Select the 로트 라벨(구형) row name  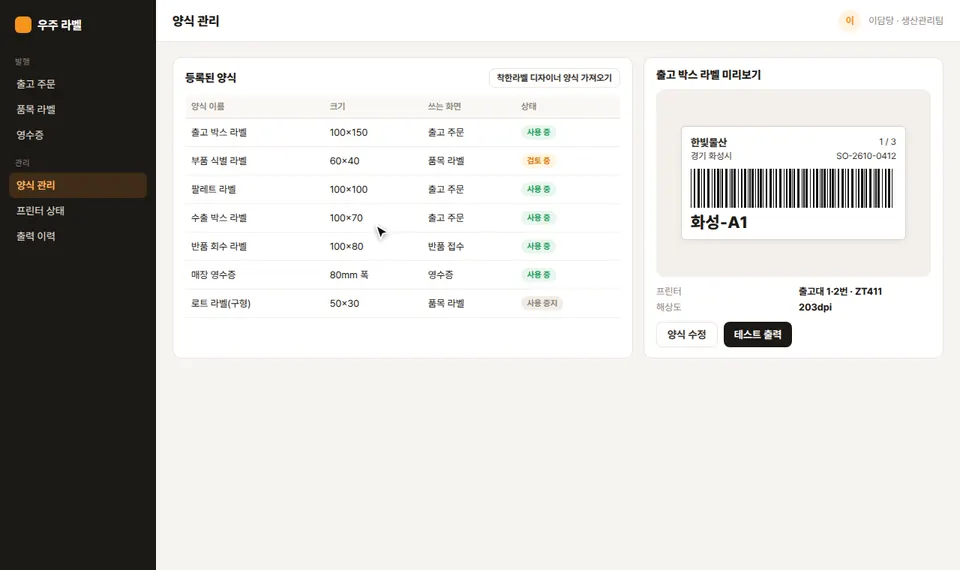(220, 304)
